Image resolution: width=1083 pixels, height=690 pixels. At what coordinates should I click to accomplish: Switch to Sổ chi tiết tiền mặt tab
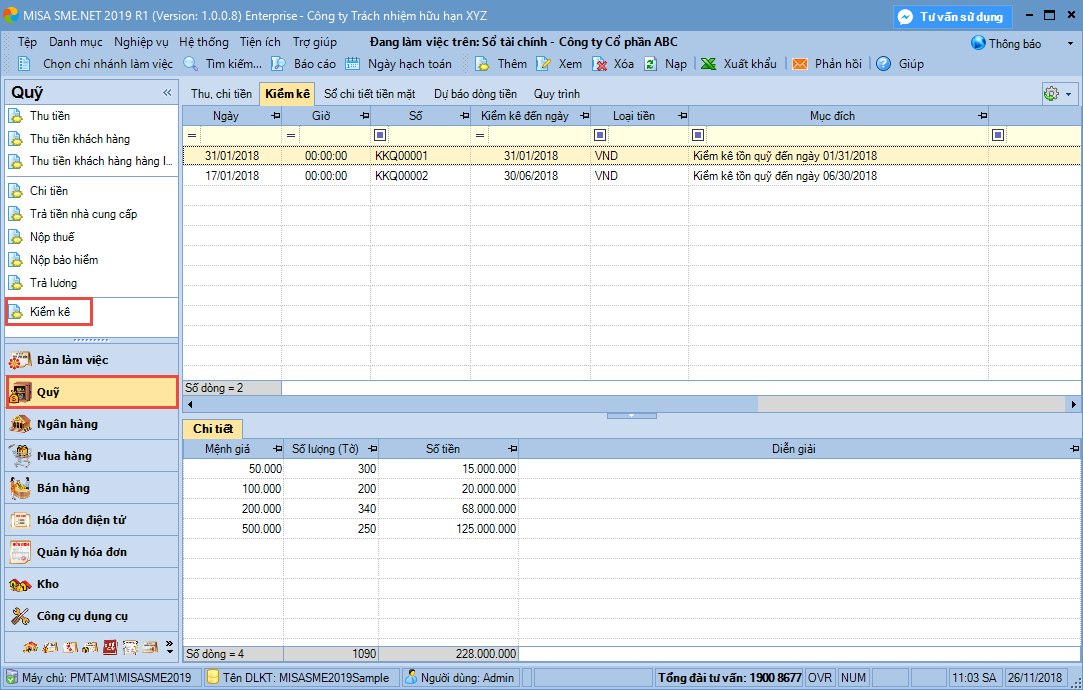[369, 94]
